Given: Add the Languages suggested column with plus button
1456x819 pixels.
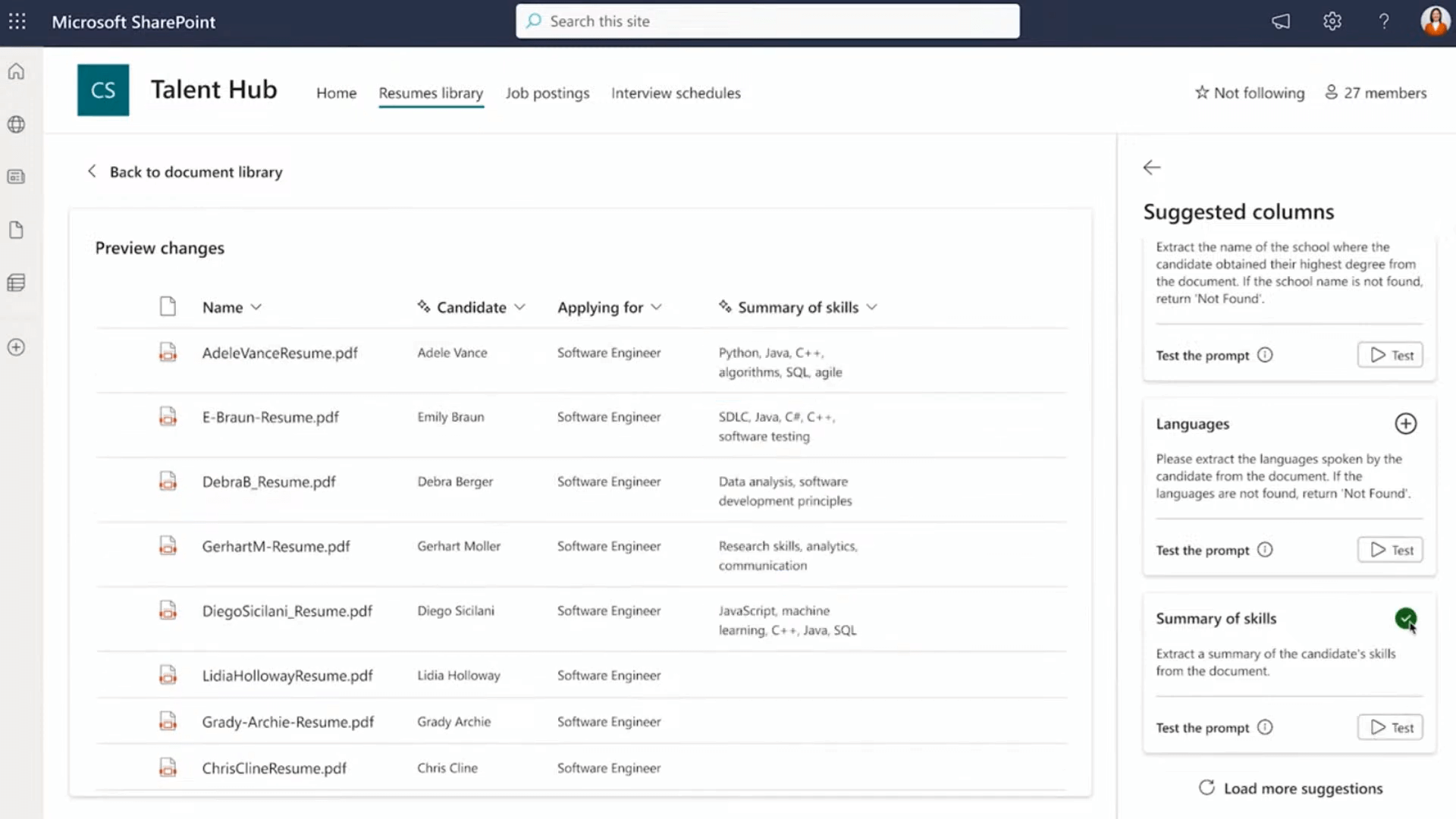Looking at the screenshot, I should (x=1406, y=423).
